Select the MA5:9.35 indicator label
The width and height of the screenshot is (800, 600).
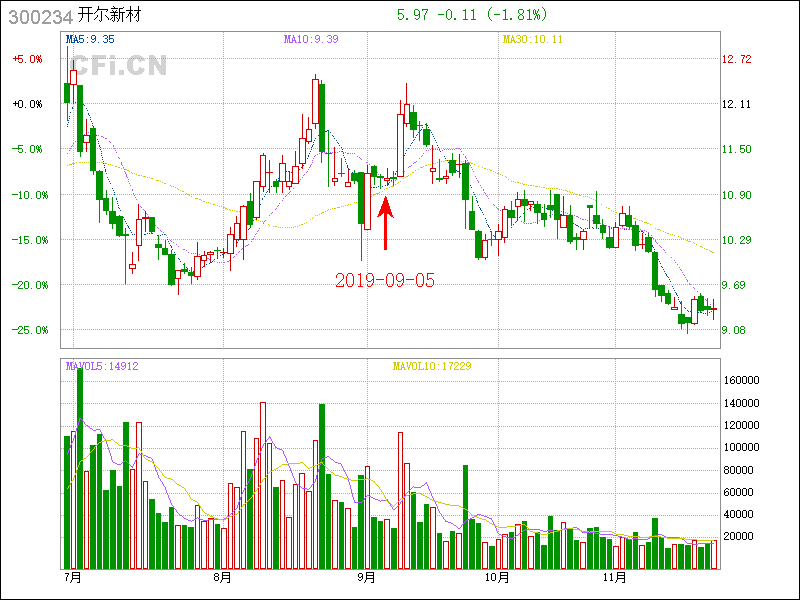point(89,39)
